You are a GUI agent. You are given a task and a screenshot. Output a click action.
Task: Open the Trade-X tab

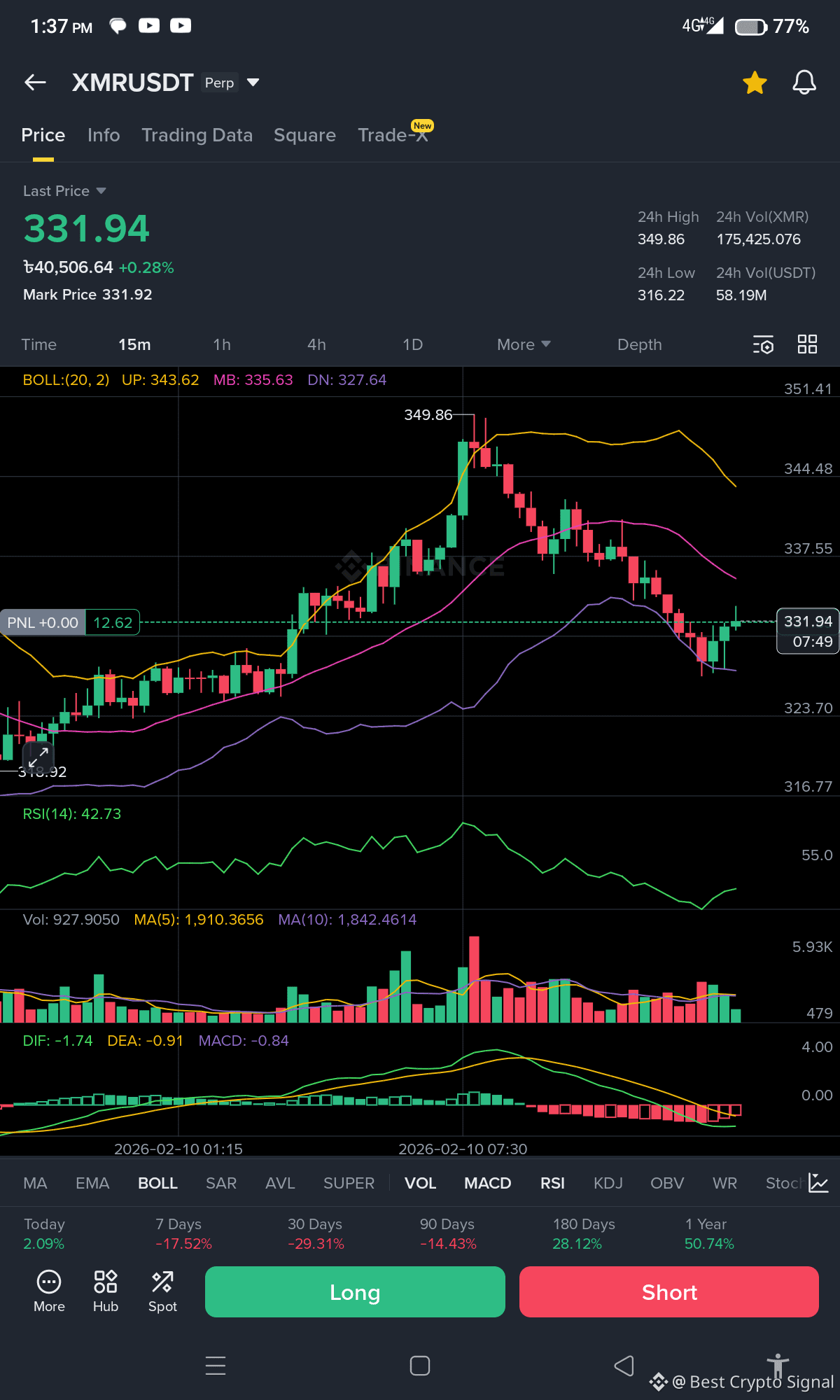tap(393, 135)
